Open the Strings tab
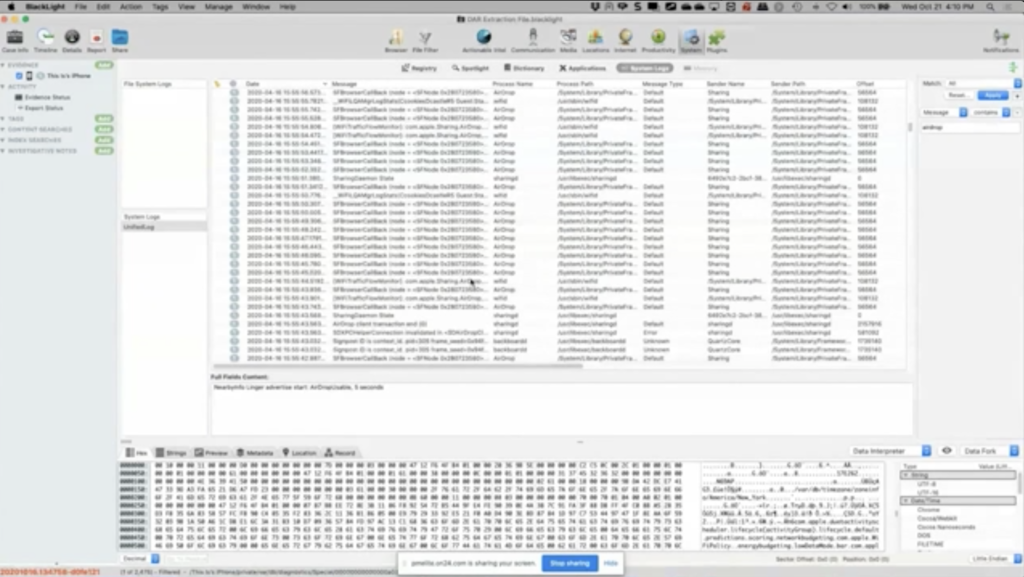Viewport: 1024px width, 577px height. [171, 452]
